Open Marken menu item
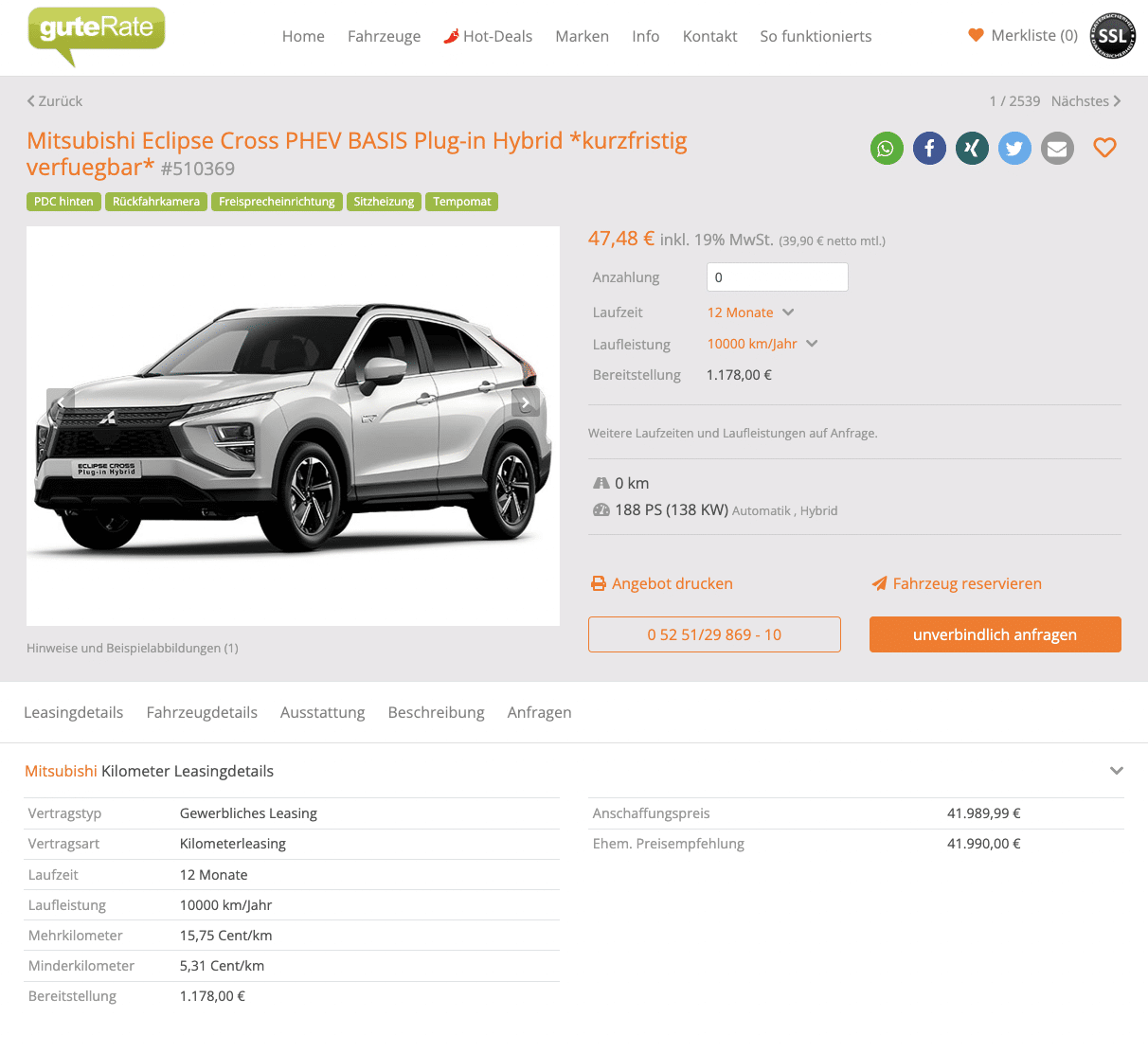The height and width of the screenshot is (1053, 1148). (582, 36)
